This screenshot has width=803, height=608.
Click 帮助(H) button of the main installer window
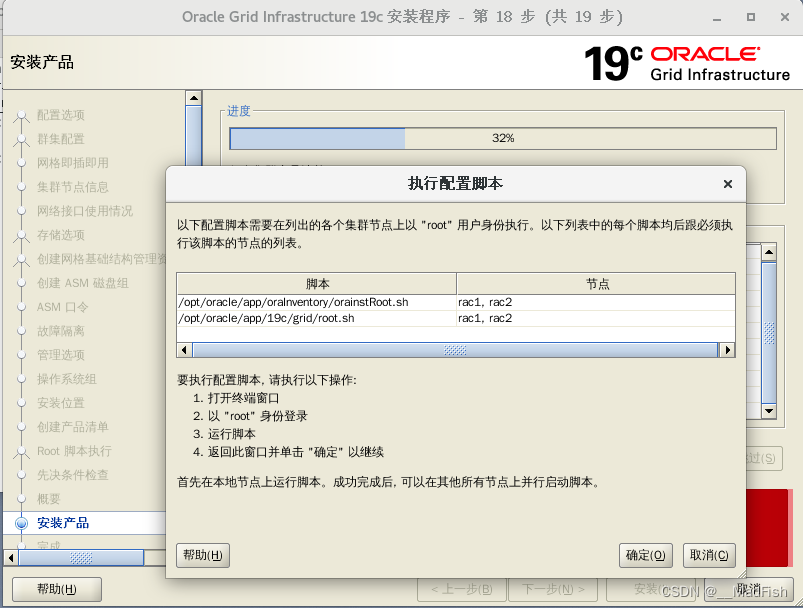57,589
